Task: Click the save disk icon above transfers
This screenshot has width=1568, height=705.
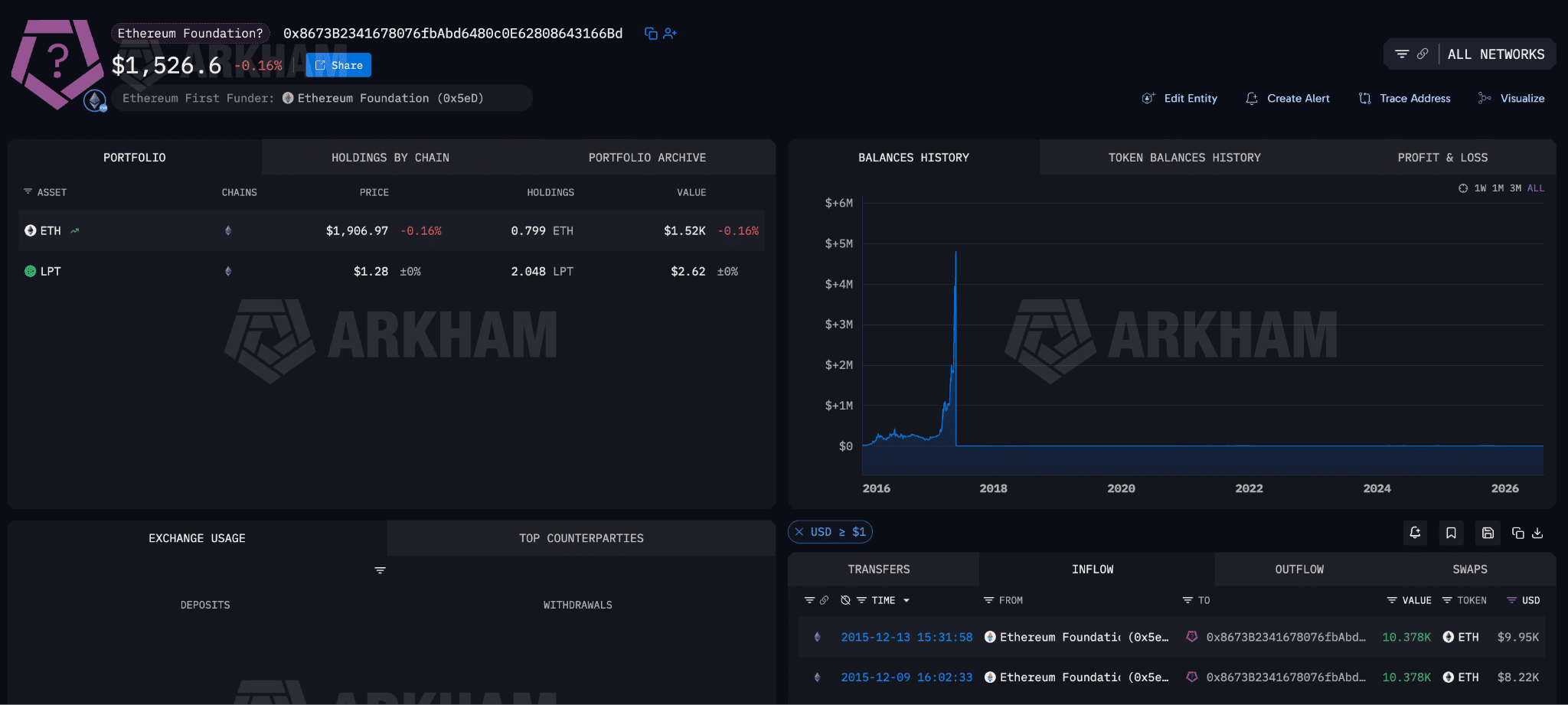Action: click(x=1488, y=533)
